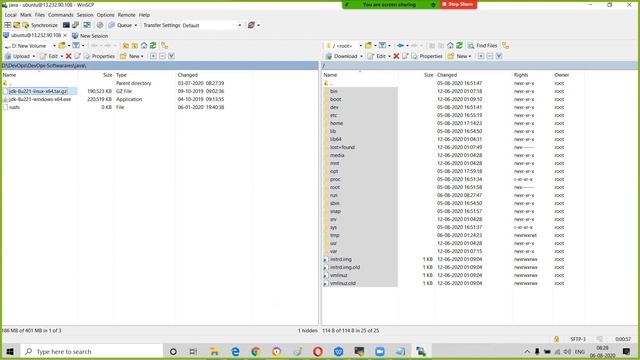The height and width of the screenshot is (360, 640).
Task: Open the Mark menu
Action: [26, 15]
